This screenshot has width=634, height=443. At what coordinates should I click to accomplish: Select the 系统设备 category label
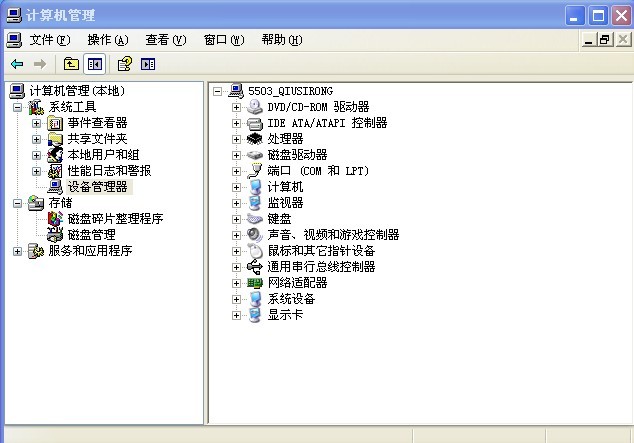tap(291, 299)
